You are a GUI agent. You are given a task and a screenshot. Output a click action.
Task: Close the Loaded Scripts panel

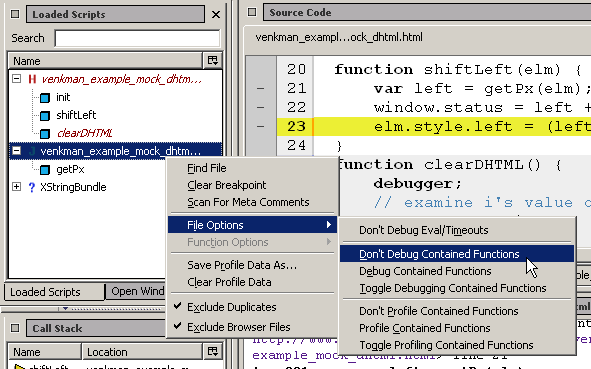[216, 14]
